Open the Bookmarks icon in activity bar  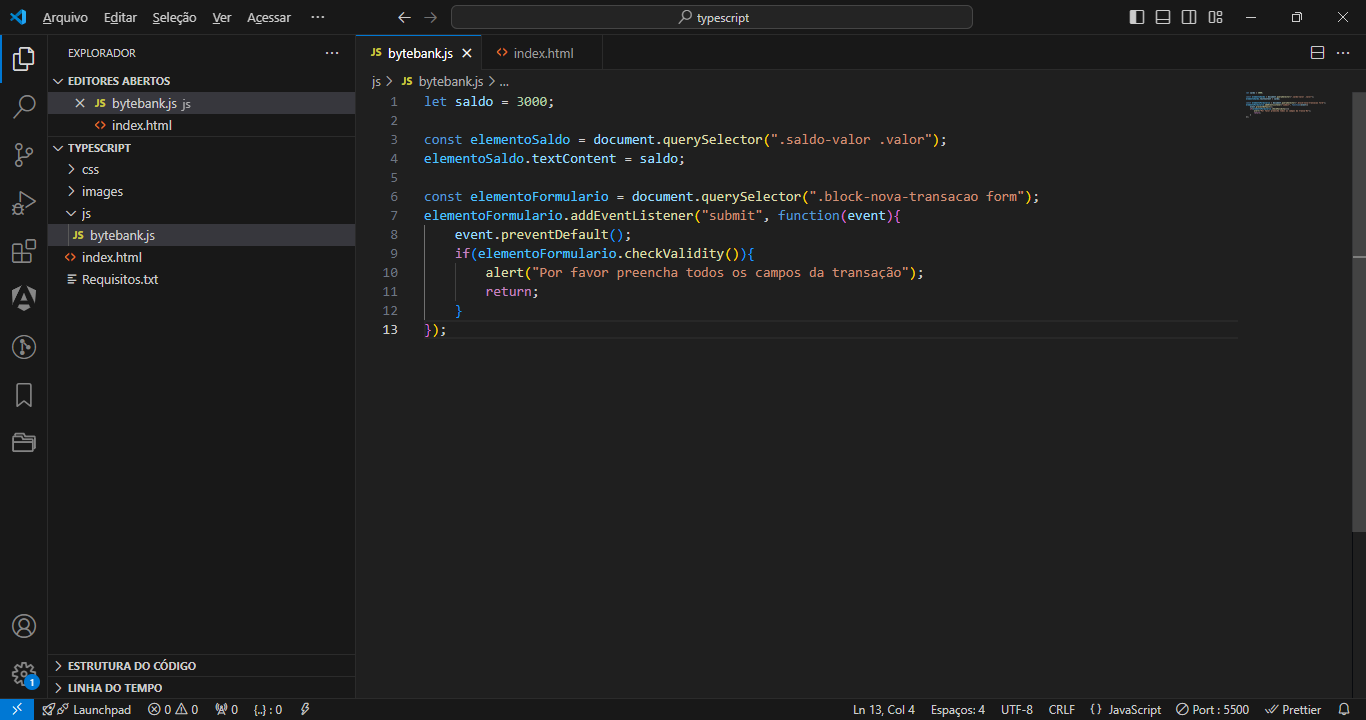tap(24, 395)
